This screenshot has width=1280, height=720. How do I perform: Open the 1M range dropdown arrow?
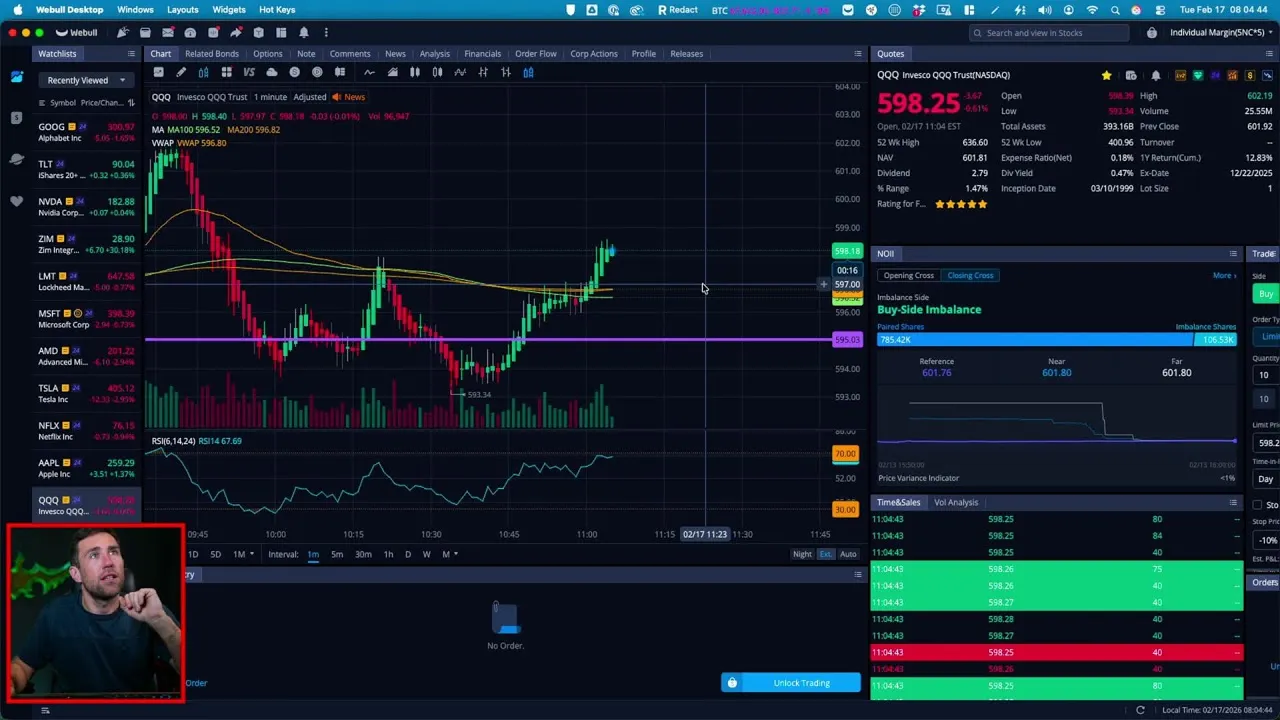[251, 554]
